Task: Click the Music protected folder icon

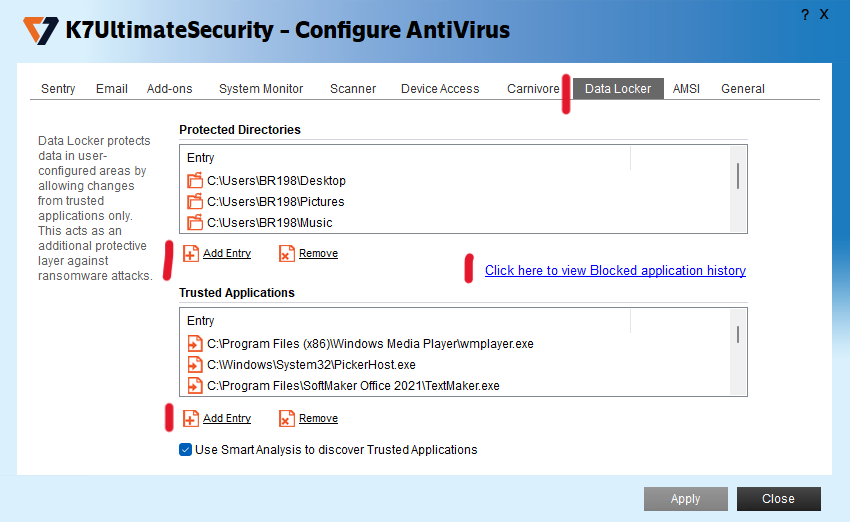Action: [195, 223]
